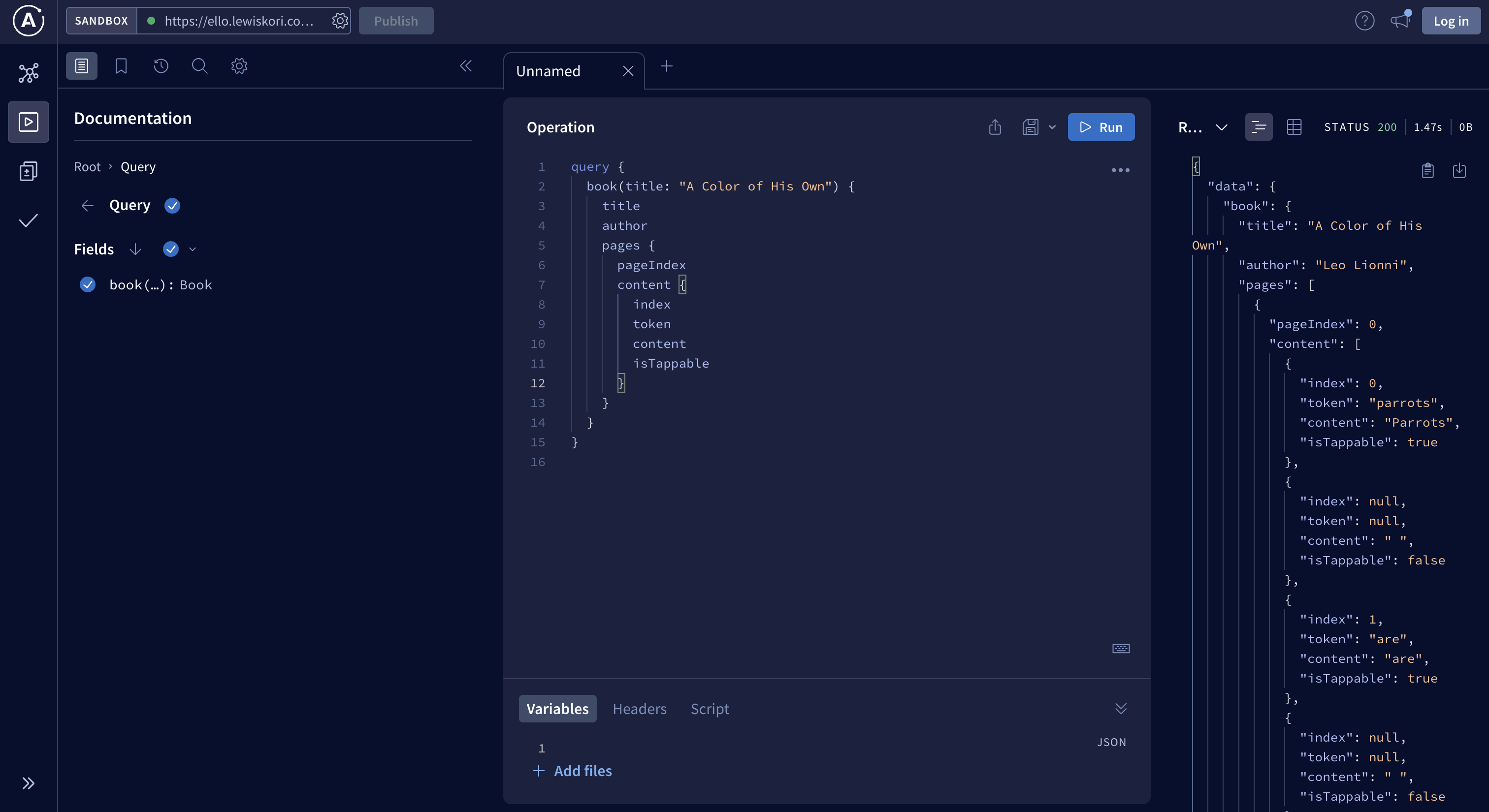Collapse the variables panel chevron
Viewport: 1489px width, 812px height.
(1121, 709)
